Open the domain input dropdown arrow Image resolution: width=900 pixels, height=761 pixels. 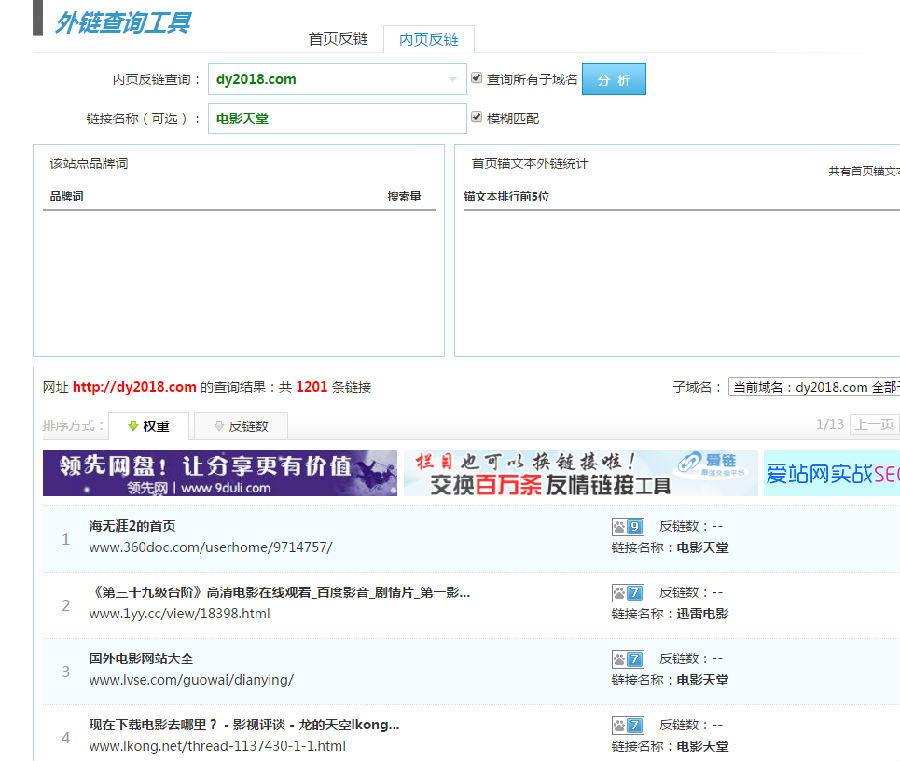click(453, 79)
